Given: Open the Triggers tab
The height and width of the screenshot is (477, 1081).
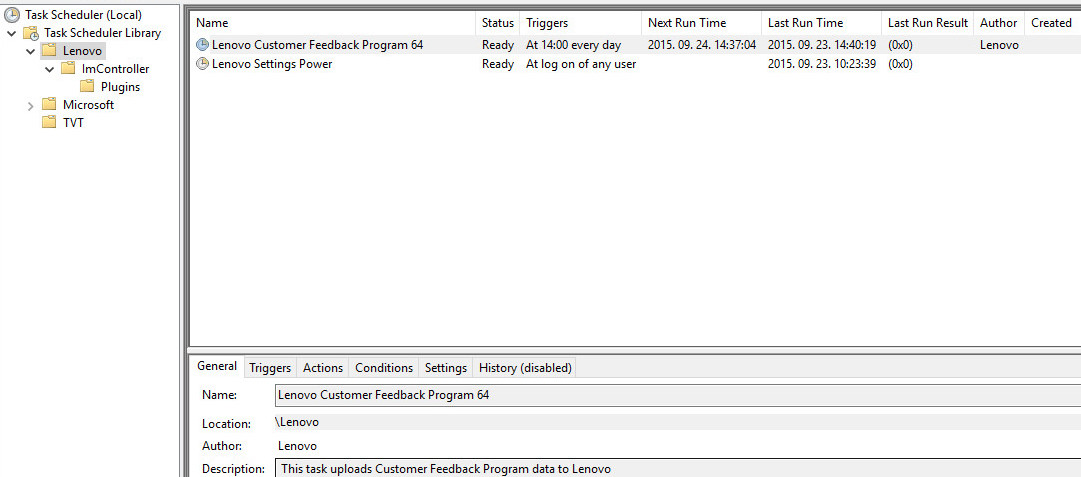Looking at the screenshot, I should click(271, 368).
